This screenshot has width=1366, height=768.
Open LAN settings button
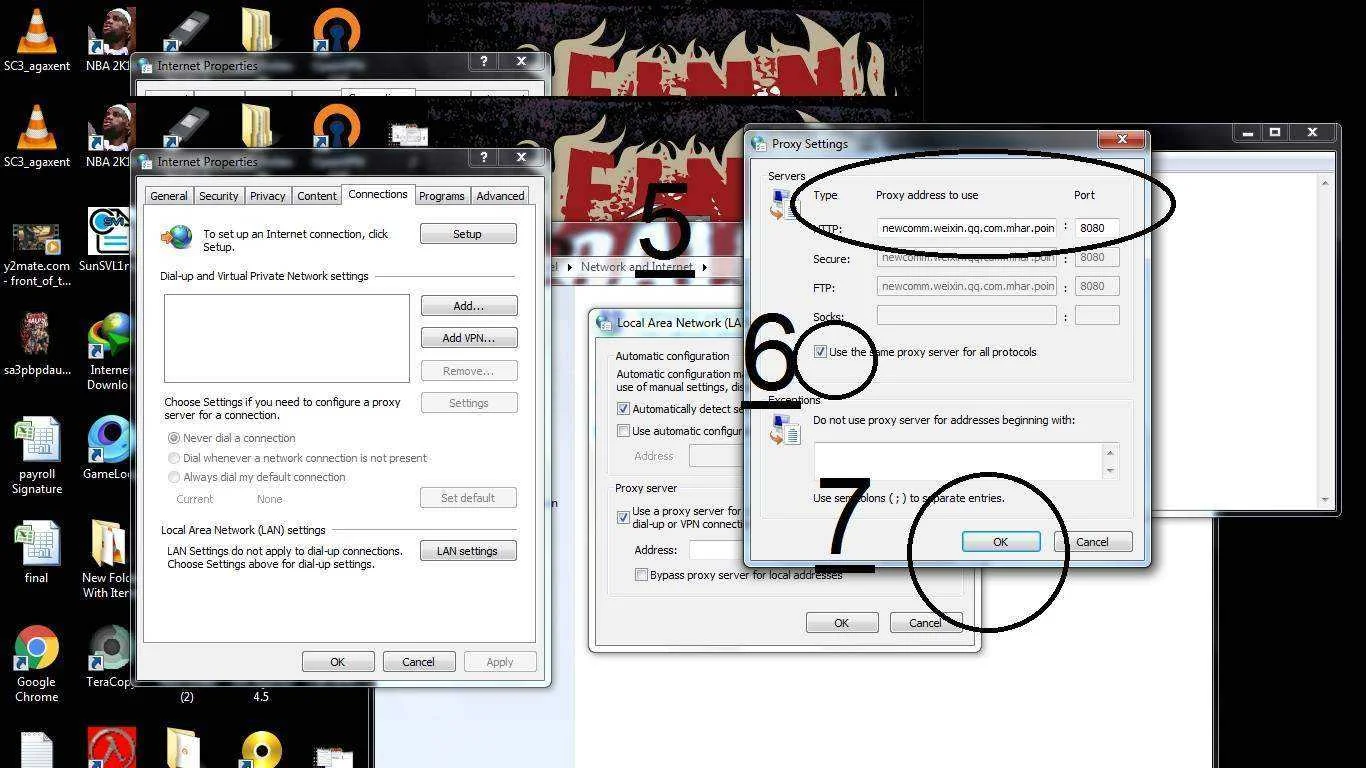point(467,551)
